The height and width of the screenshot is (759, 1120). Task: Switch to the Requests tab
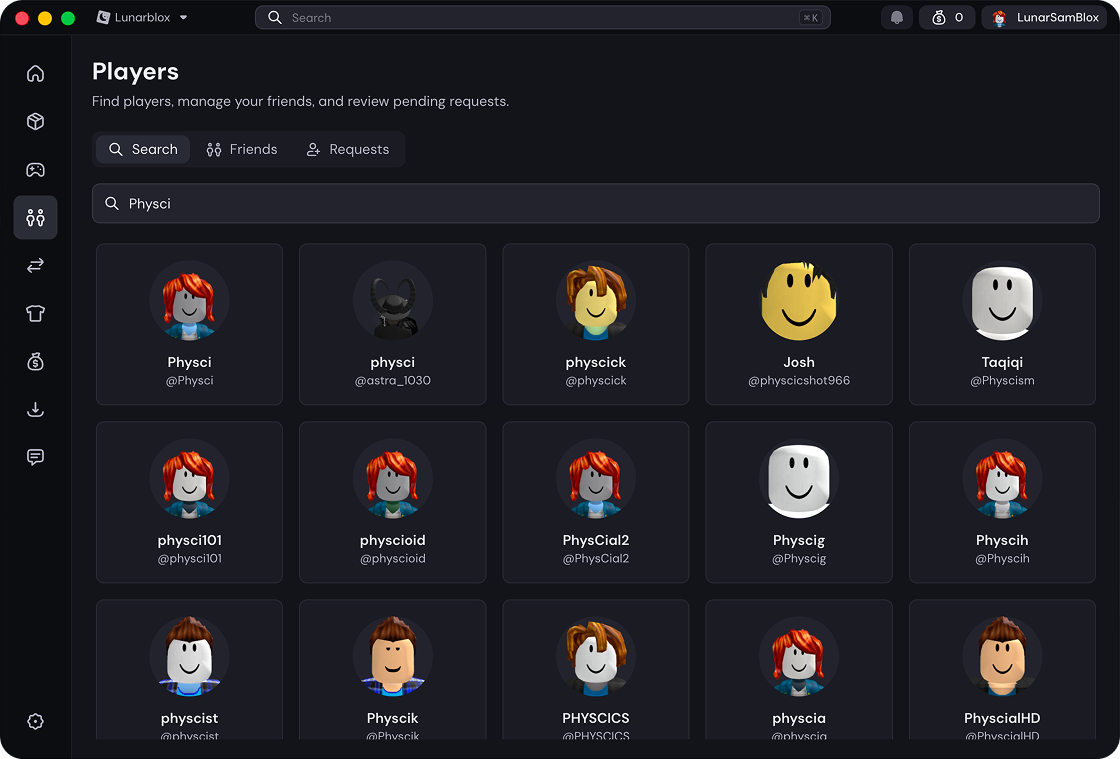coord(348,149)
